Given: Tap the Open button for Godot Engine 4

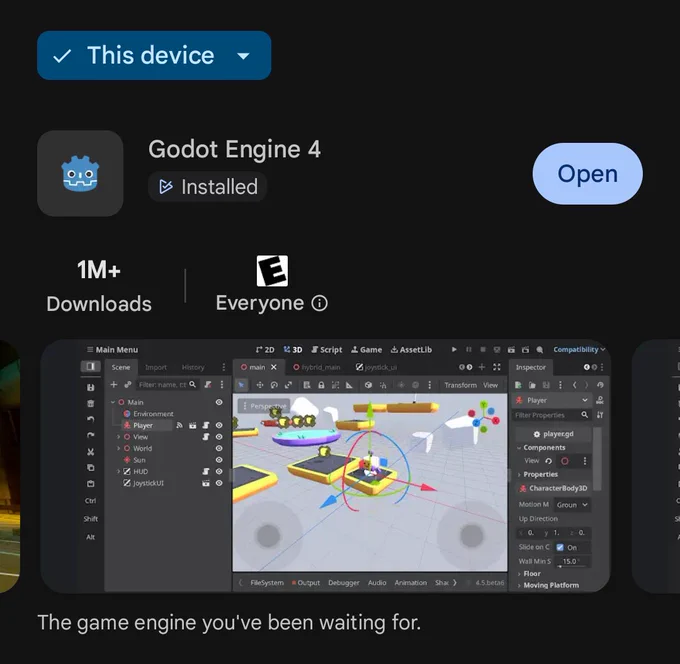Looking at the screenshot, I should (x=587, y=174).
